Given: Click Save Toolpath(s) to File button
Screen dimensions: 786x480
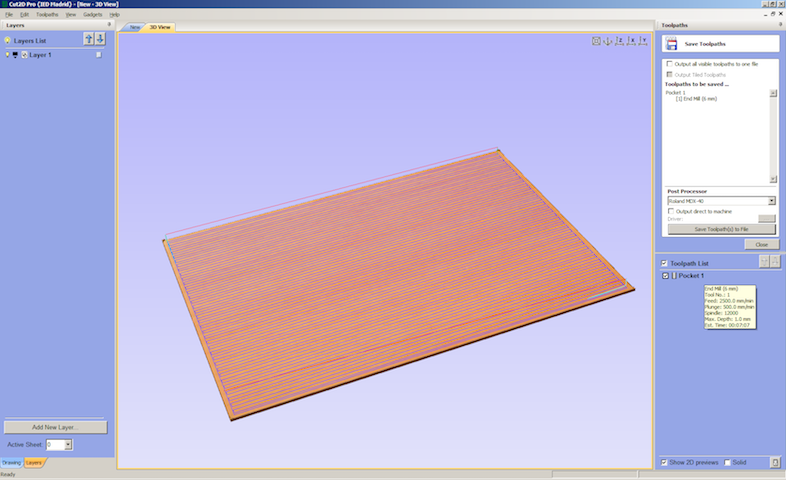Looking at the screenshot, I should (721, 229).
